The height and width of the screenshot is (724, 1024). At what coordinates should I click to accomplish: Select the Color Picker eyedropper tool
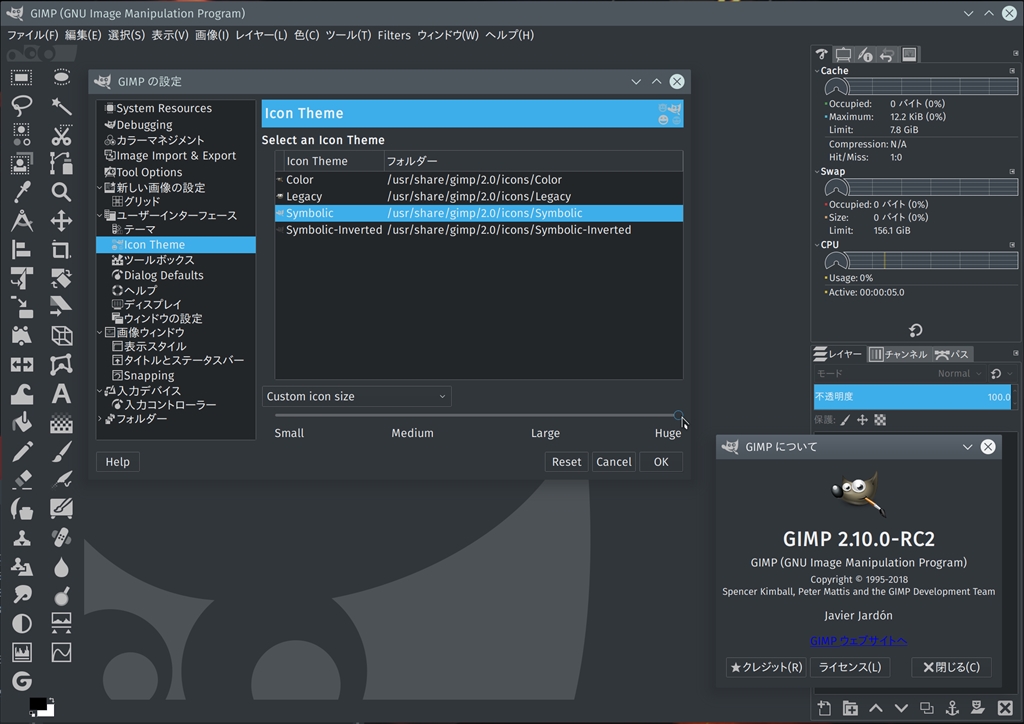point(21,192)
